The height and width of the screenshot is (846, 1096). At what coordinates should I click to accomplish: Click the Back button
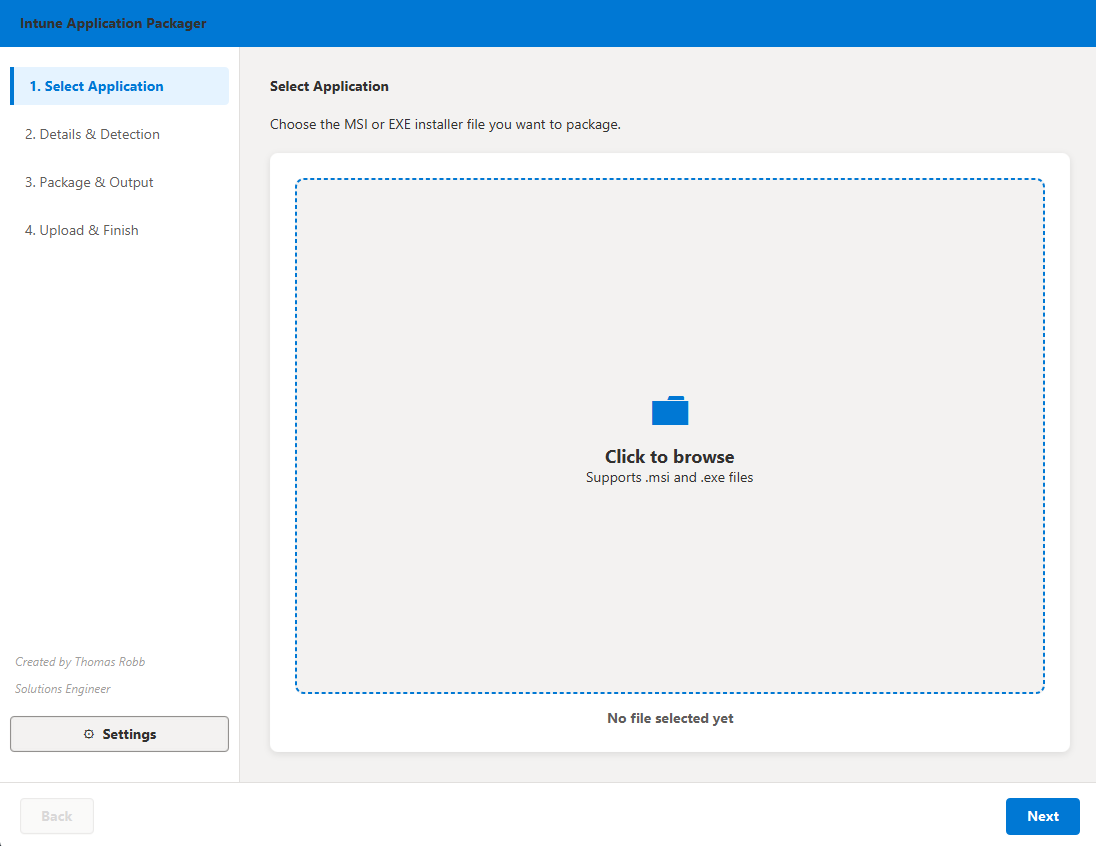click(57, 816)
